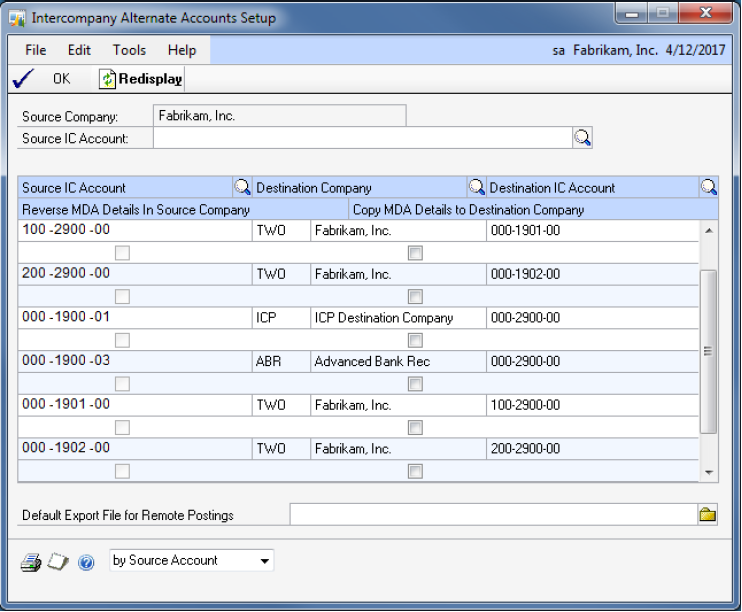Click the Redisplay button

141,78
